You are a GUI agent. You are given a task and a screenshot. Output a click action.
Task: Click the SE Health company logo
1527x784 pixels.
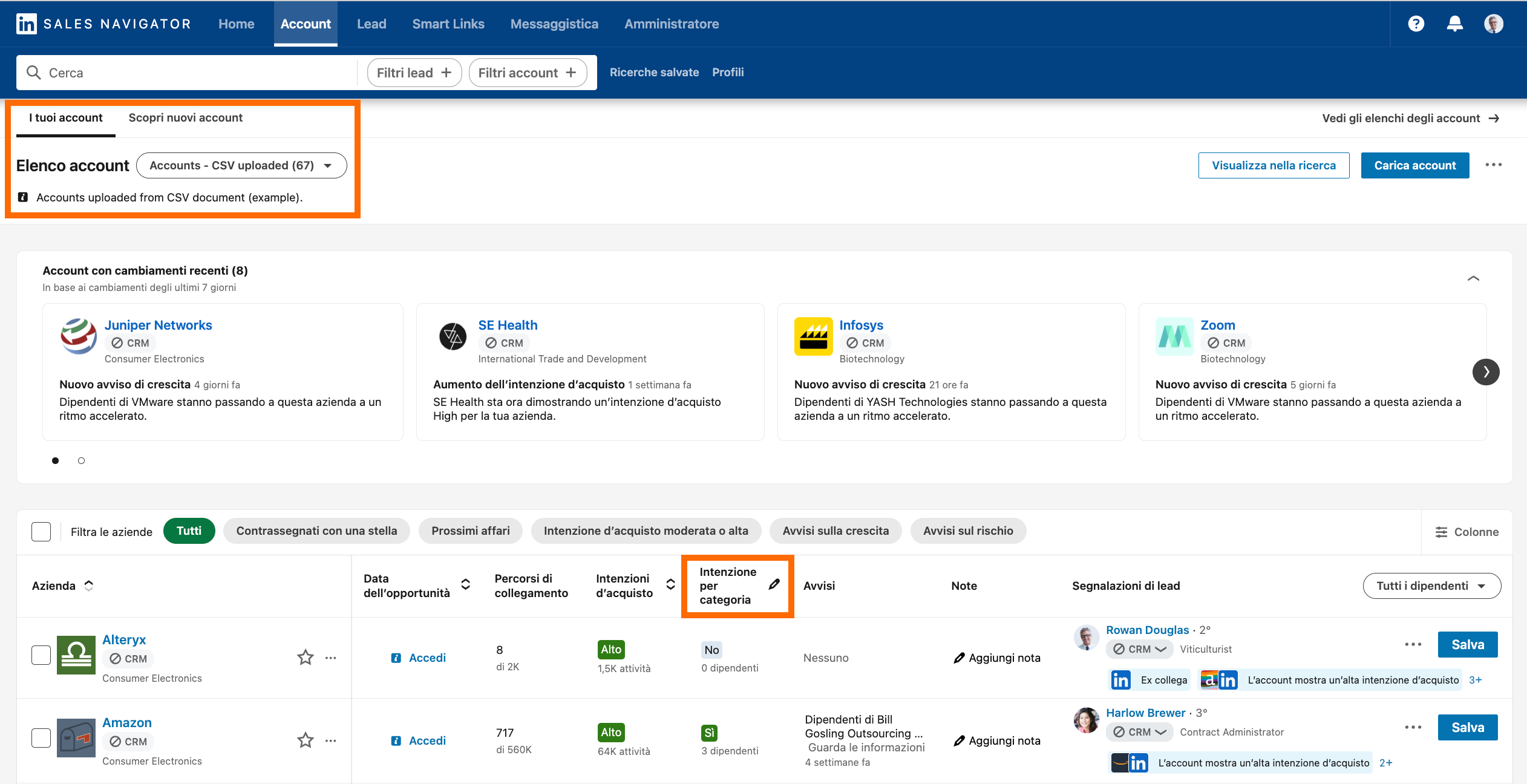[453, 336]
